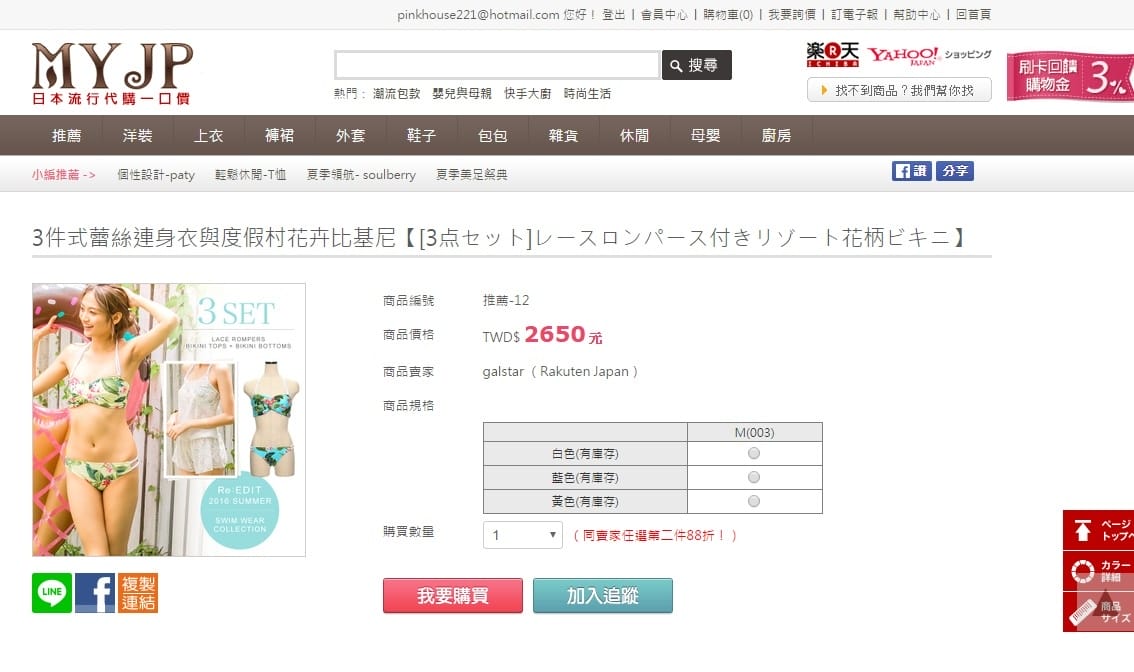Image resolution: width=1134 pixels, height=672 pixels.
Task: Select the 黃色 M(003) radio button
Action: coord(754,501)
